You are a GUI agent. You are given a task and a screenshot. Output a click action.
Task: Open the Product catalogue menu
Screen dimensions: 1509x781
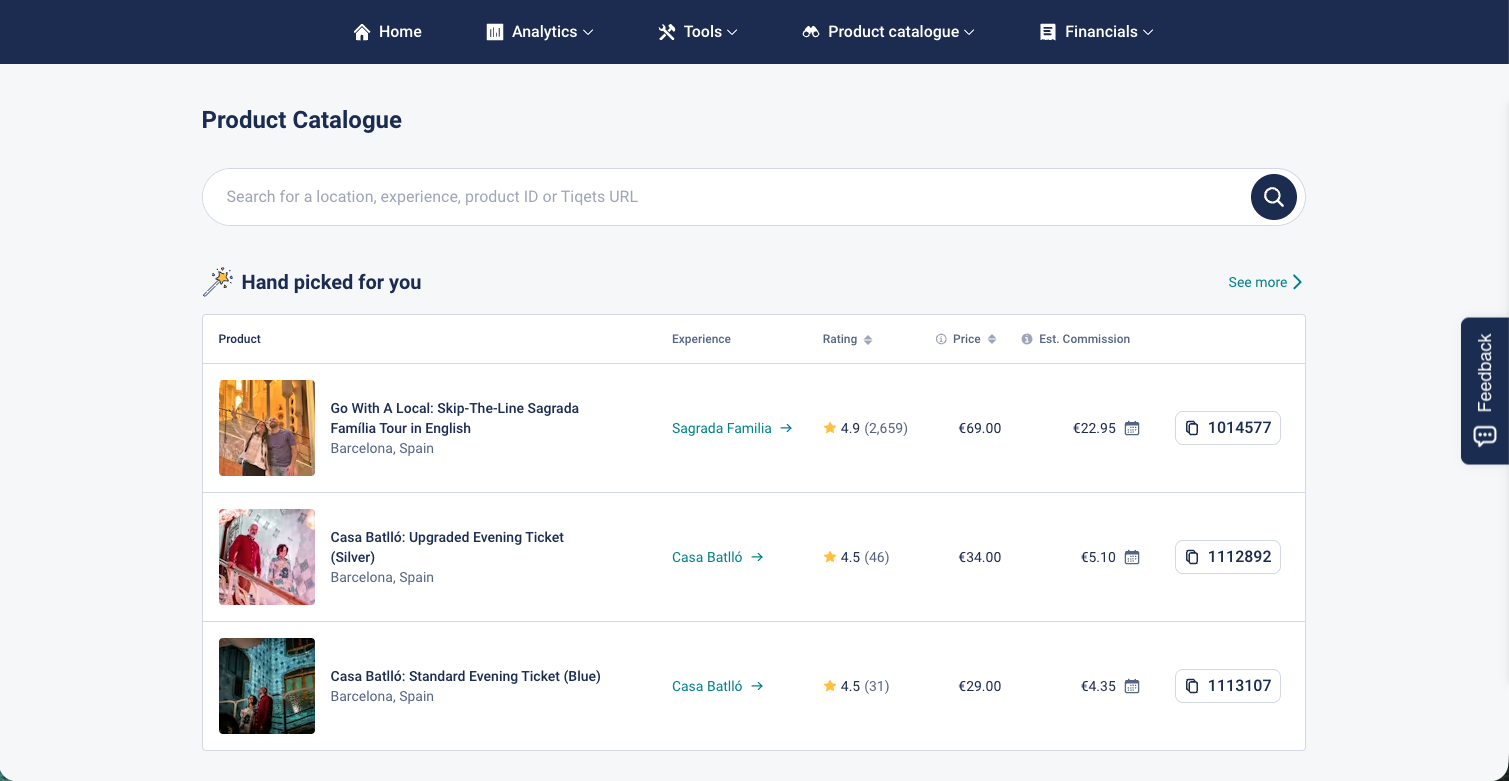[888, 32]
